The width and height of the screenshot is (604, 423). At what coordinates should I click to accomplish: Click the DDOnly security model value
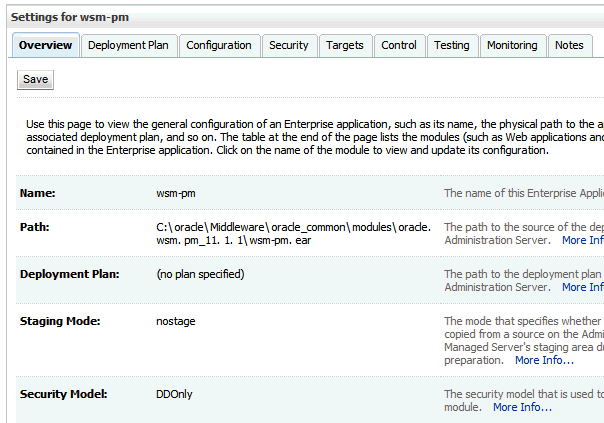click(x=175, y=395)
